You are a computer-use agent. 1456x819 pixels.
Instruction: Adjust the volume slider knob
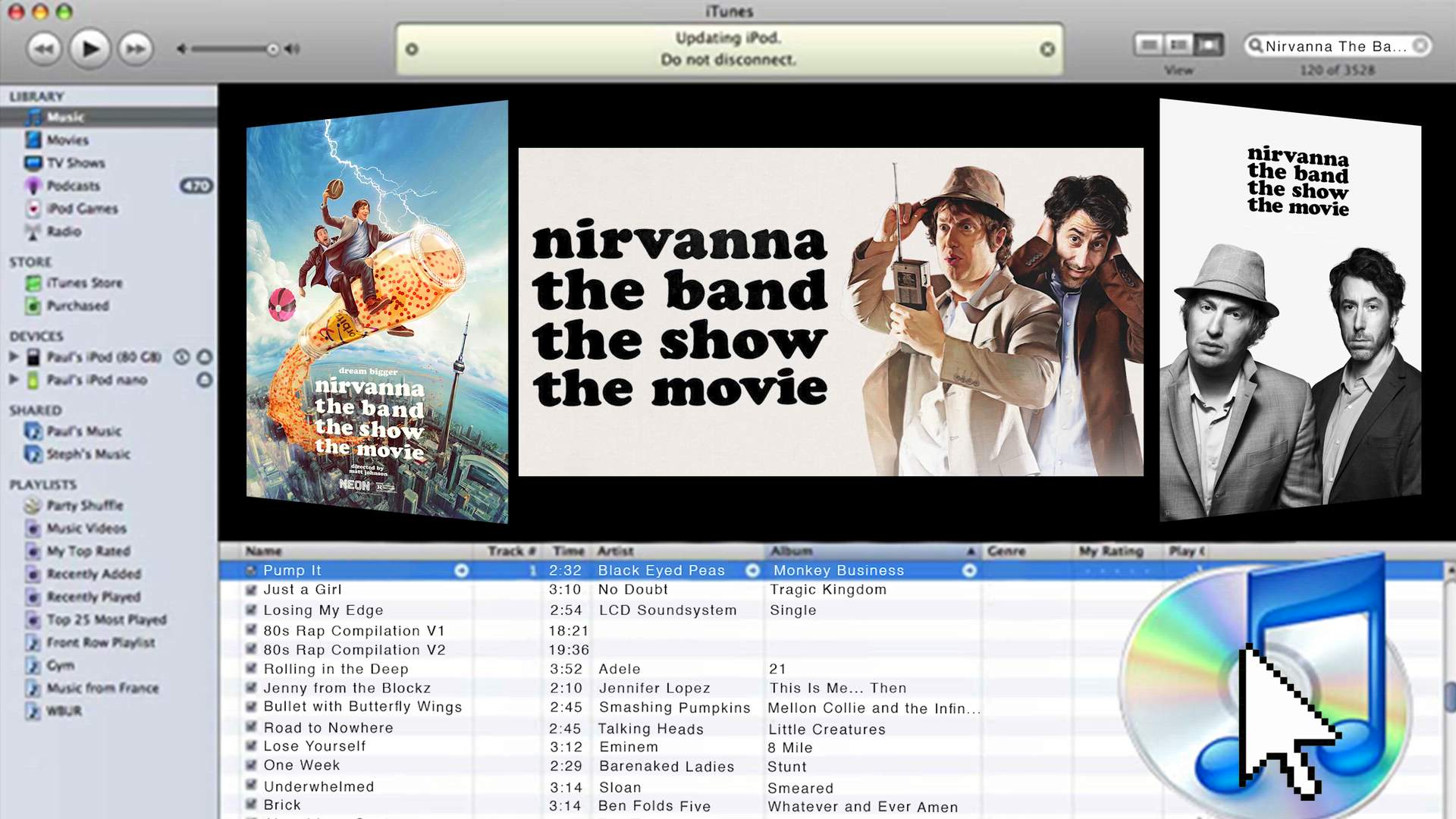(x=272, y=49)
